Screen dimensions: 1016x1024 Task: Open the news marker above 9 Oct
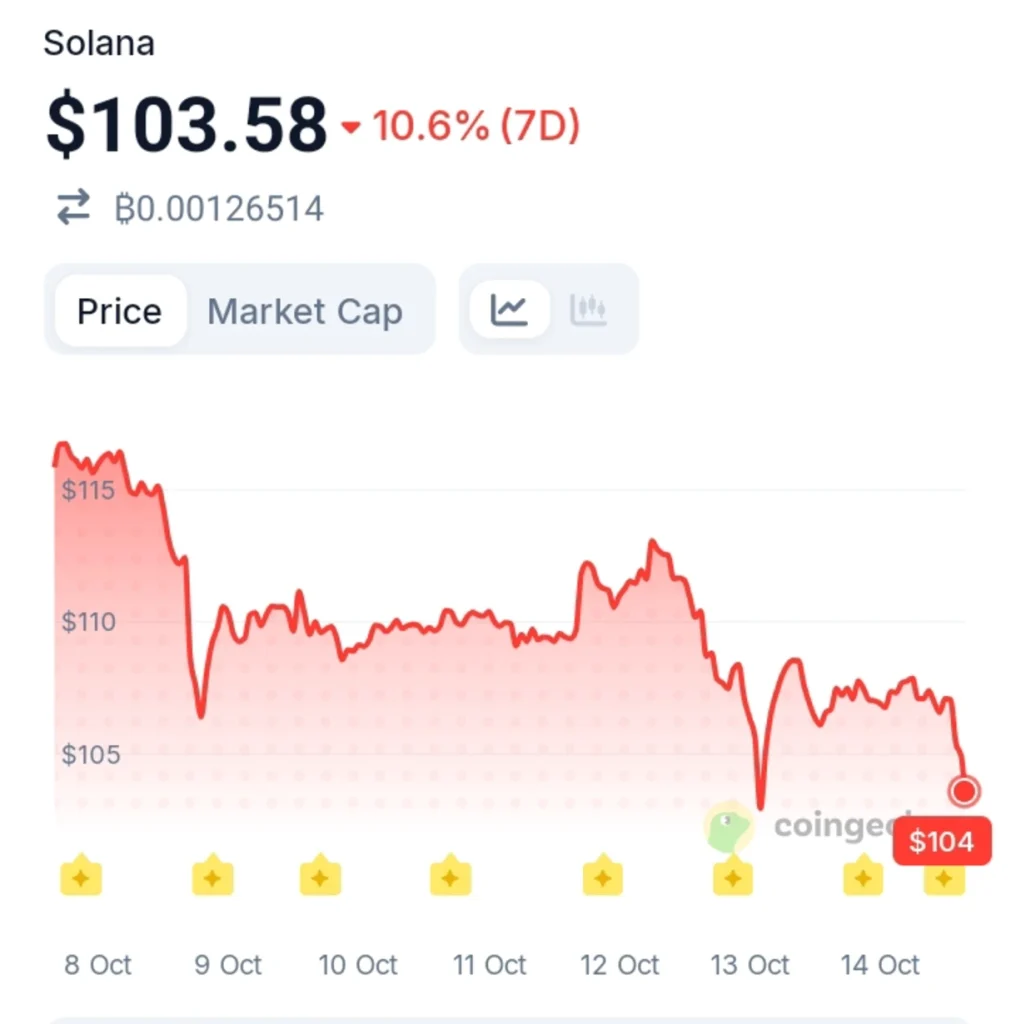click(x=213, y=874)
